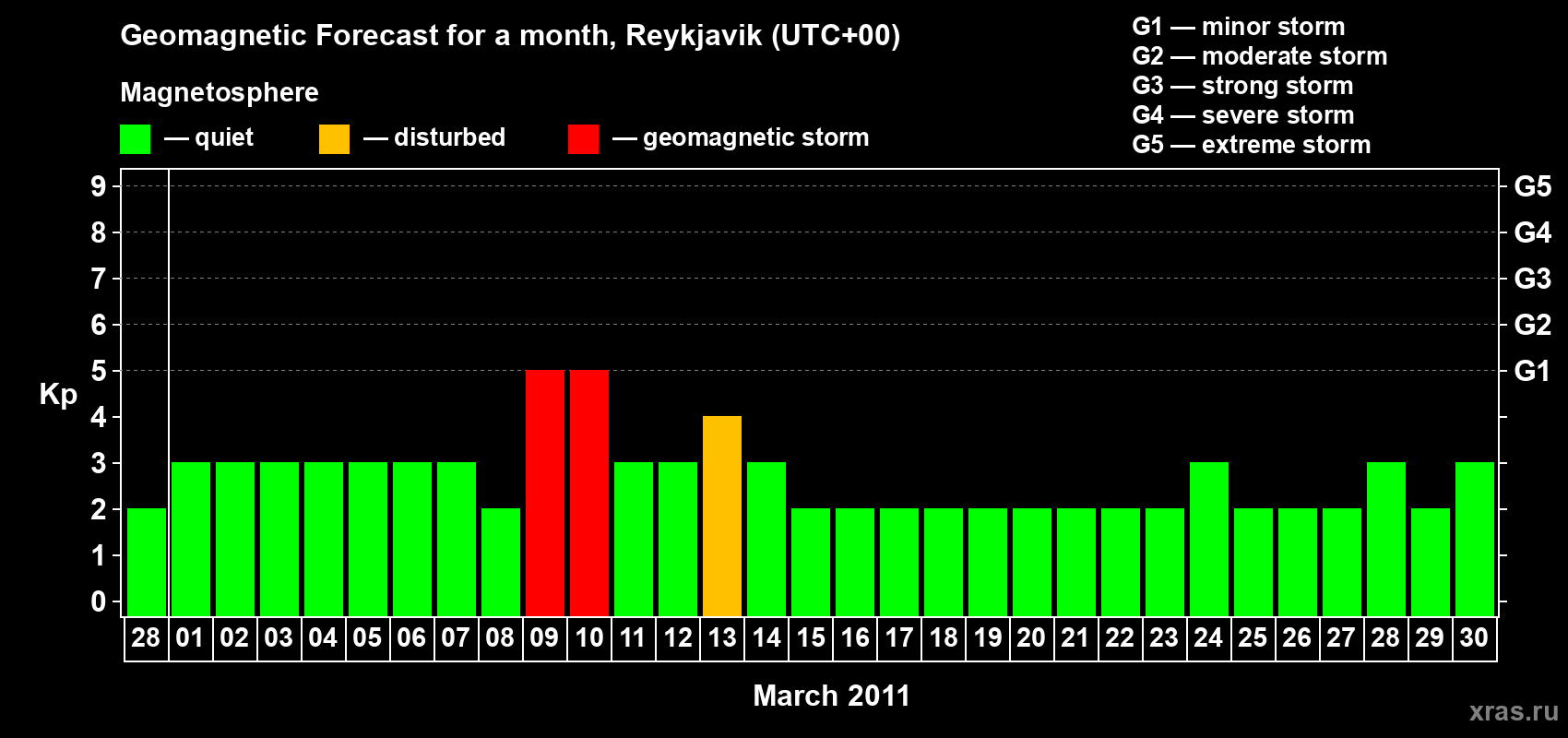The width and height of the screenshot is (1568, 738).
Task: Click the G4 label on right axis
Action: tap(1532, 232)
